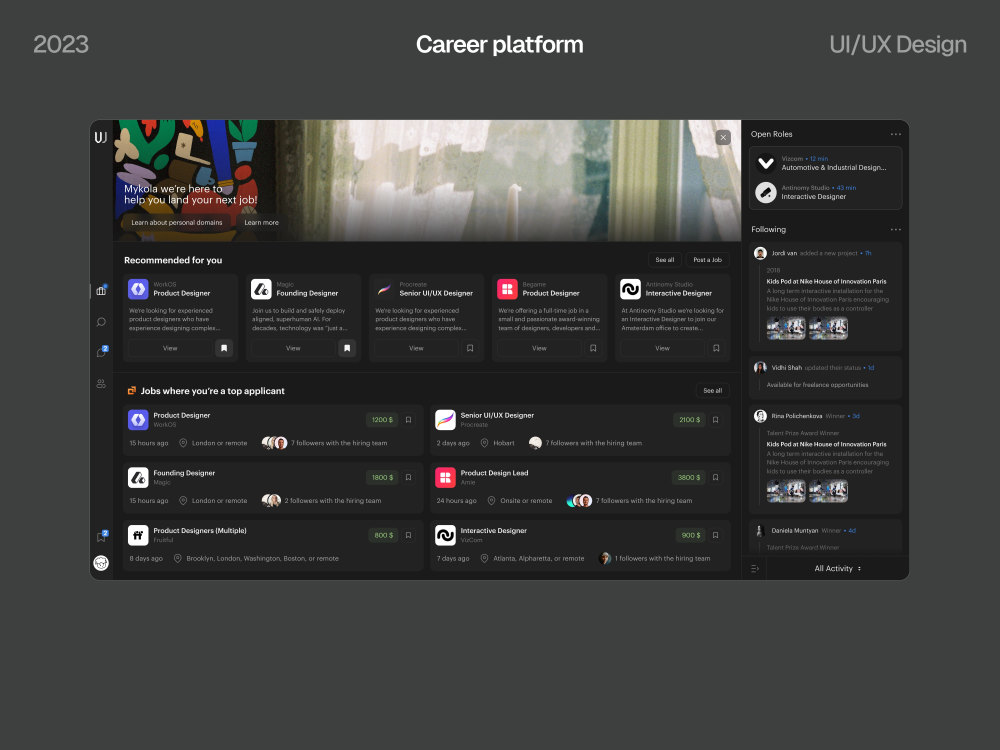Bookmark the 1200 $ Product Designer row

(409, 420)
